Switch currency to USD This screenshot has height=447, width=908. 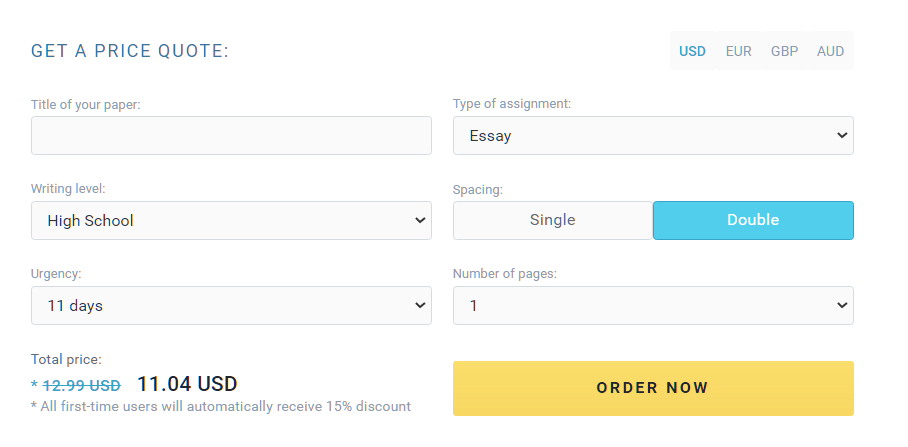click(x=692, y=51)
